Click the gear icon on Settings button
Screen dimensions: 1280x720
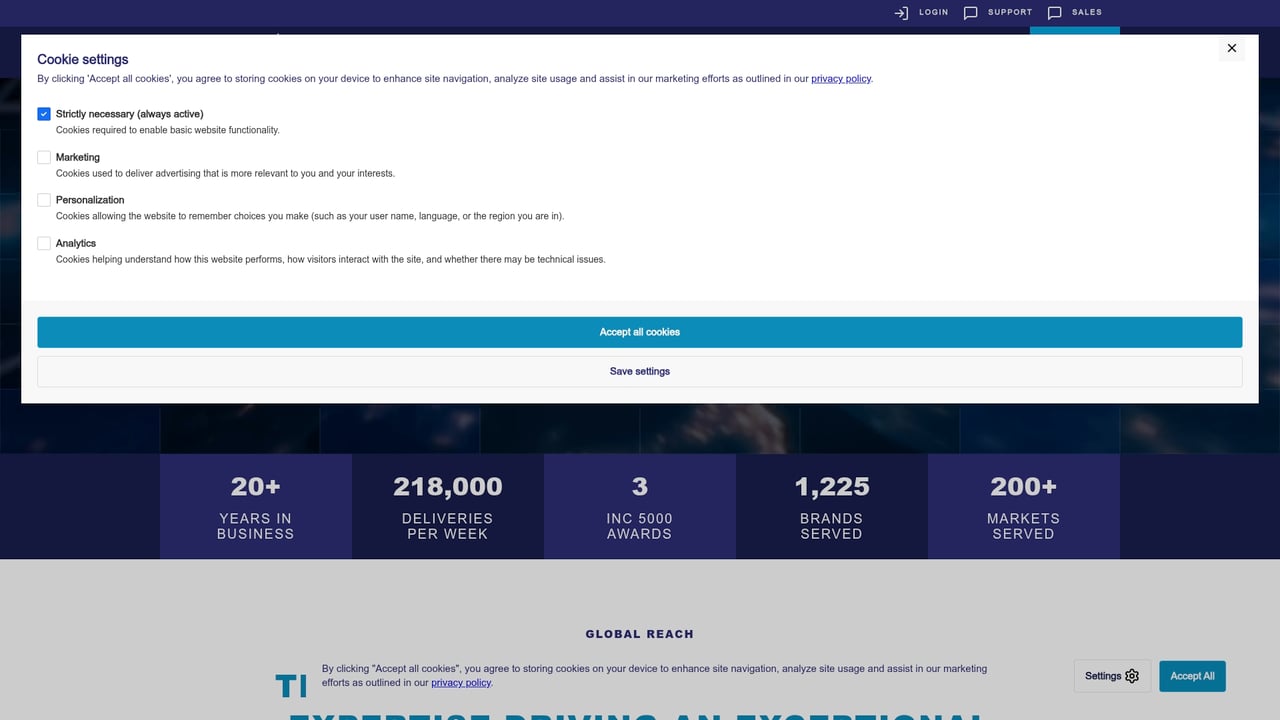click(1131, 676)
